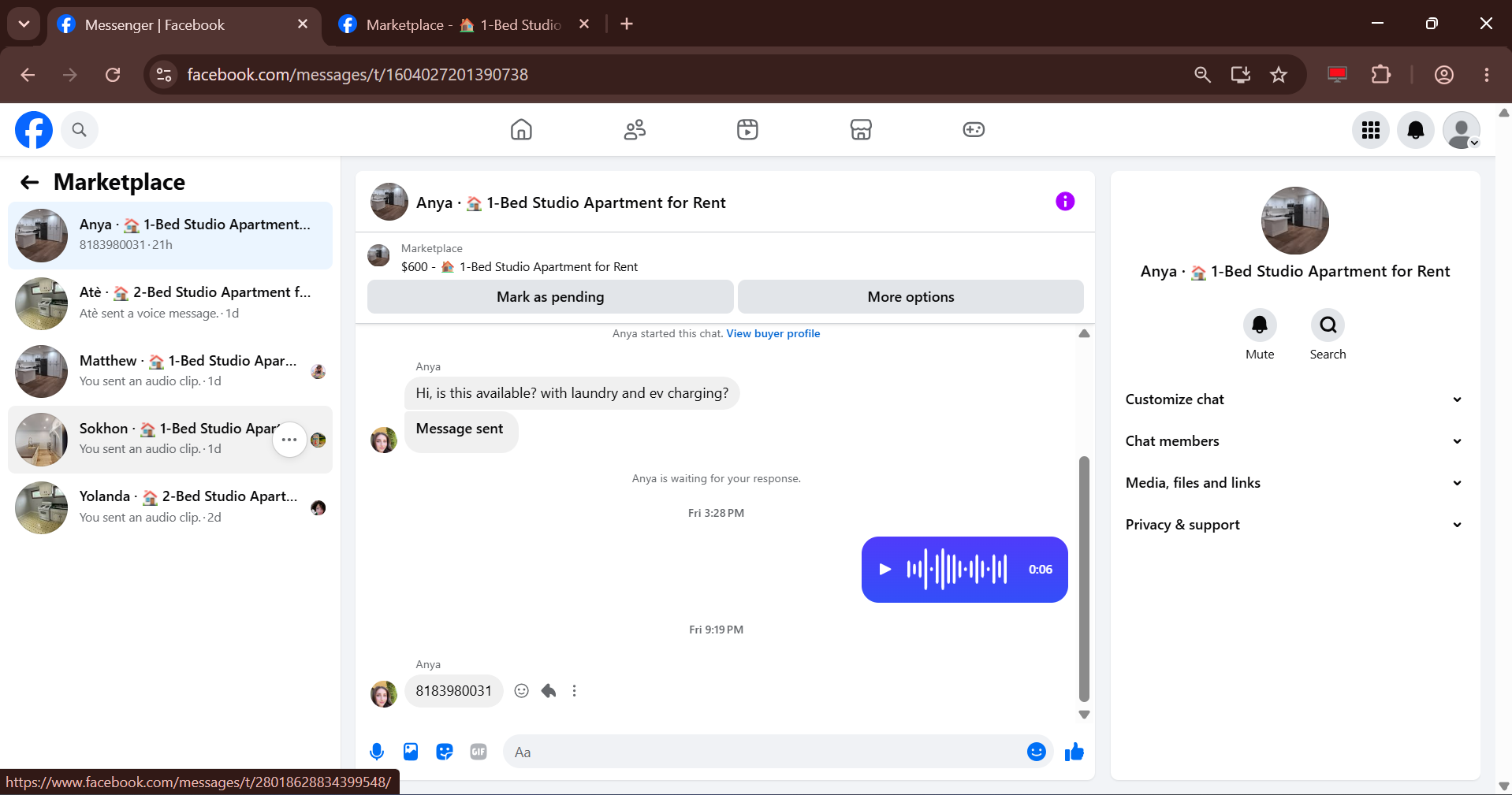Open the Chrome profile icon
Screen dimensions: 1512x795
point(1444,75)
